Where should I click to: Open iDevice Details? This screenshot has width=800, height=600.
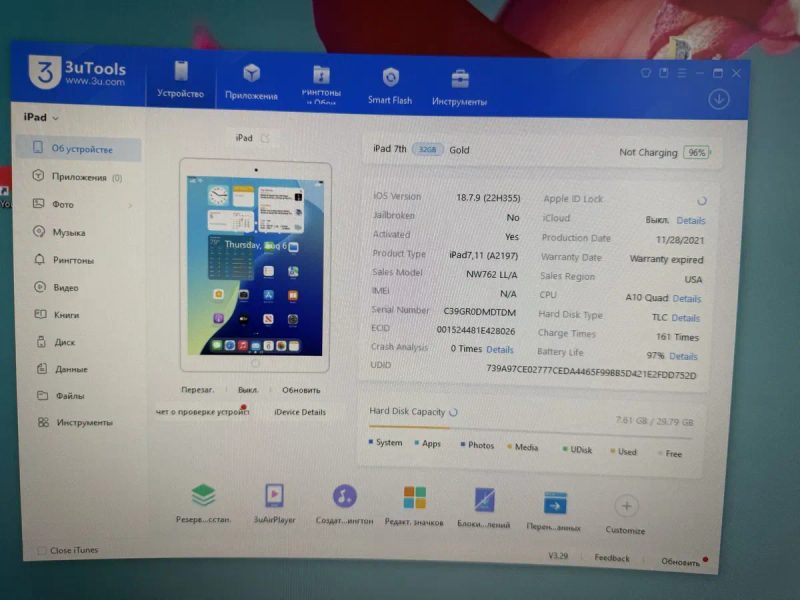click(300, 412)
